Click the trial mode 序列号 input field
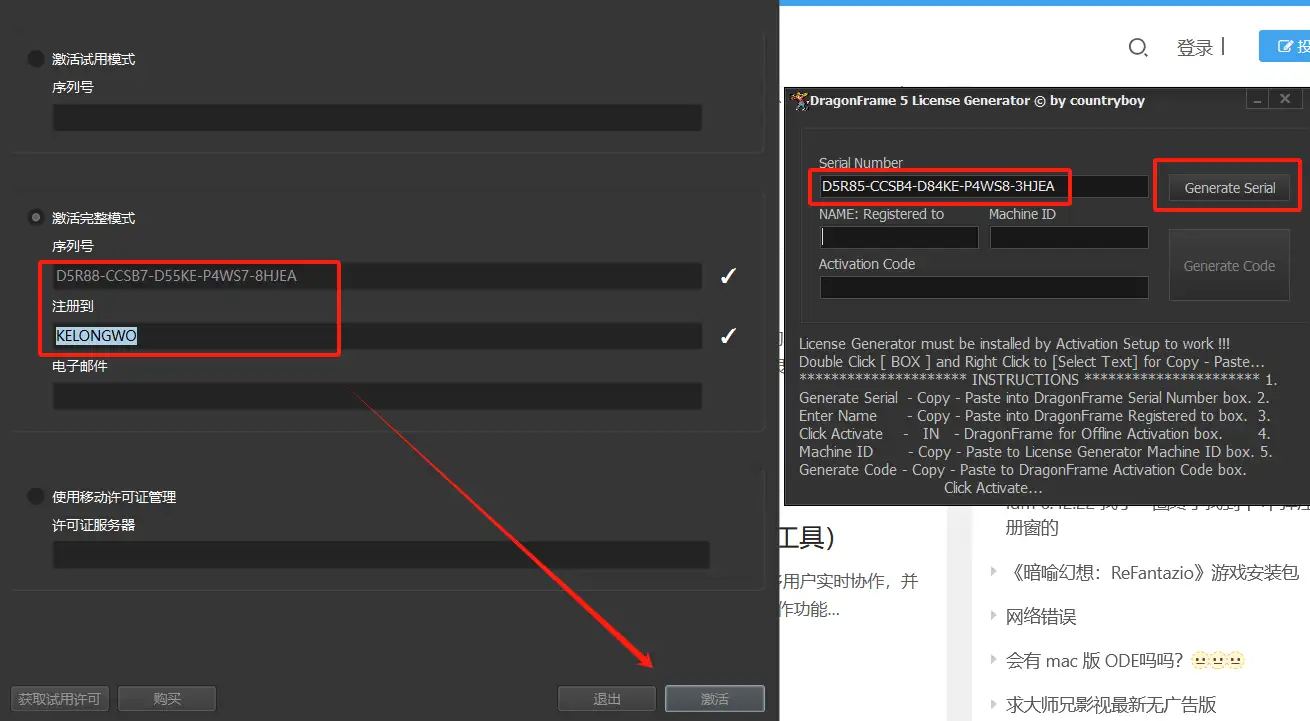The width and height of the screenshot is (1310, 721). click(x=377, y=118)
